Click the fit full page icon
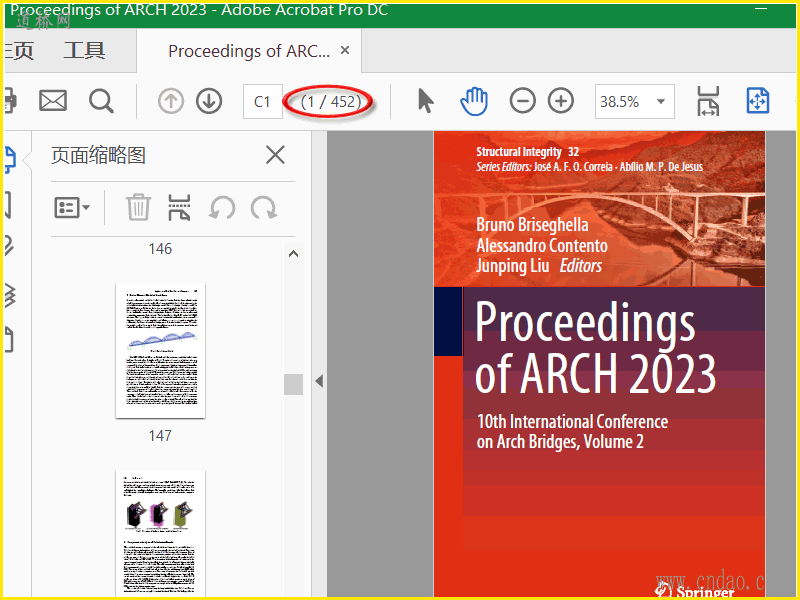Viewport: 800px width, 600px height. 758,101
